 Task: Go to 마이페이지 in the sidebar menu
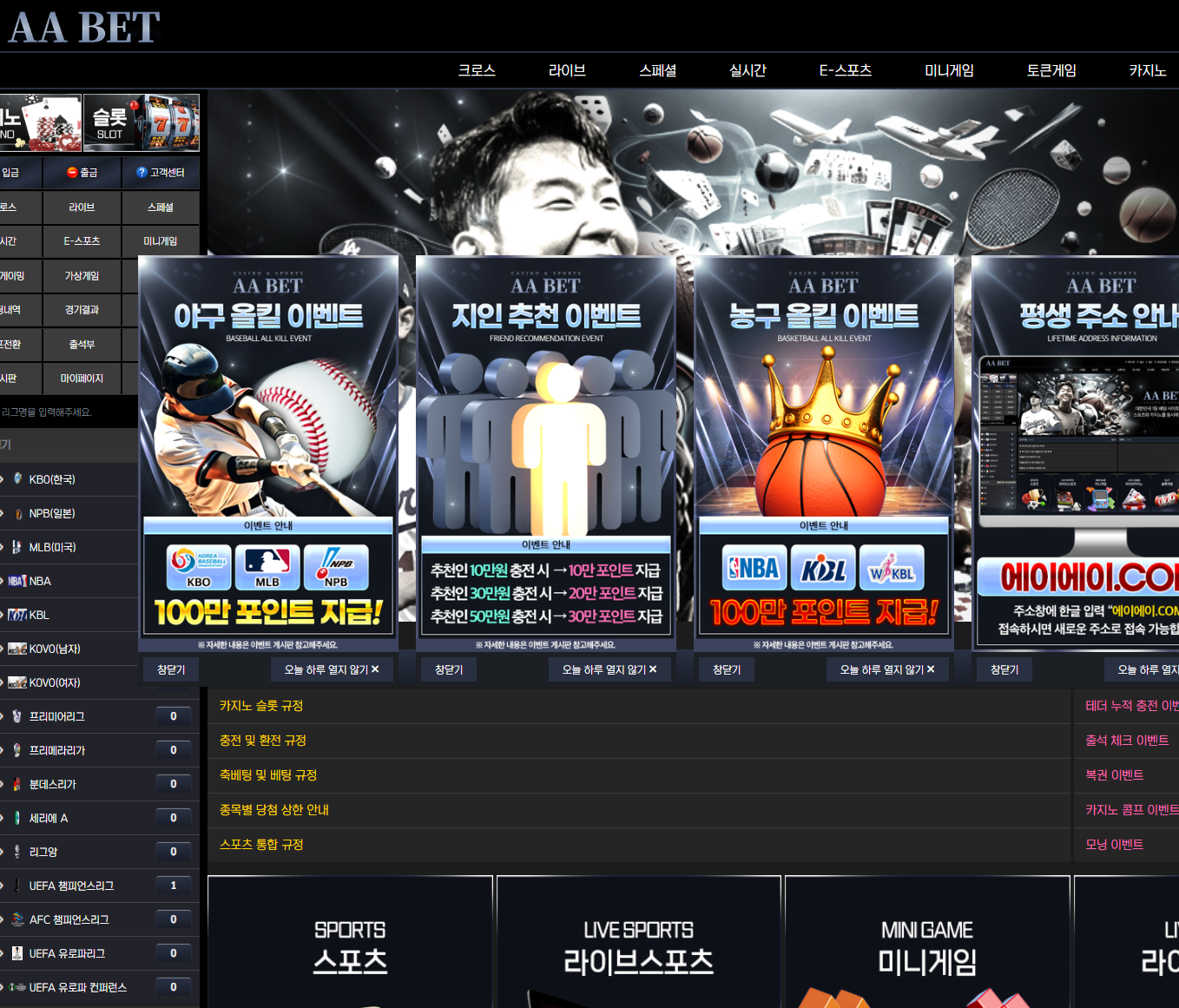[x=82, y=379]
